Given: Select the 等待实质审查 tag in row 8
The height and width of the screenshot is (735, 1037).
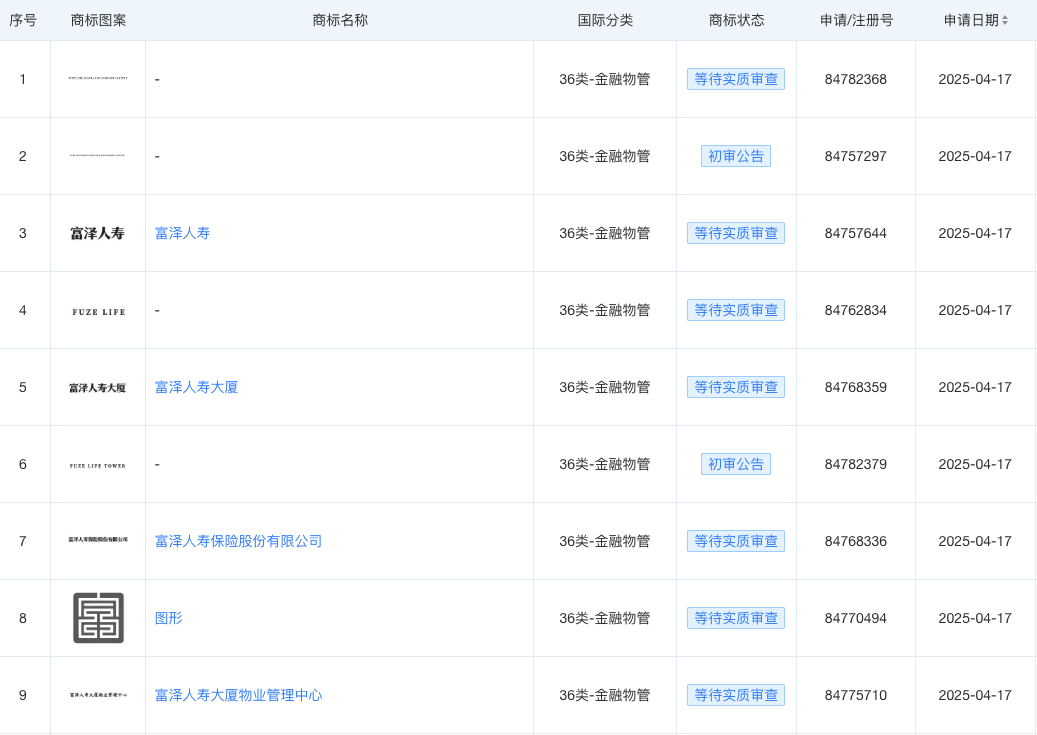Looking at the screenshot, I should (x=735, y=618).
